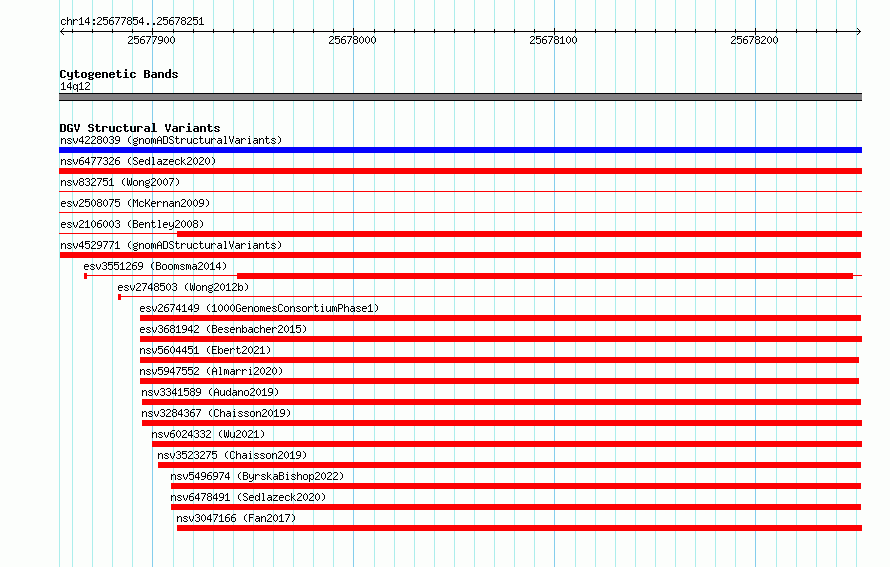This screenshot has width=890, height=567.
Task: Click ruler position 25677900
Action: point(152,40)
